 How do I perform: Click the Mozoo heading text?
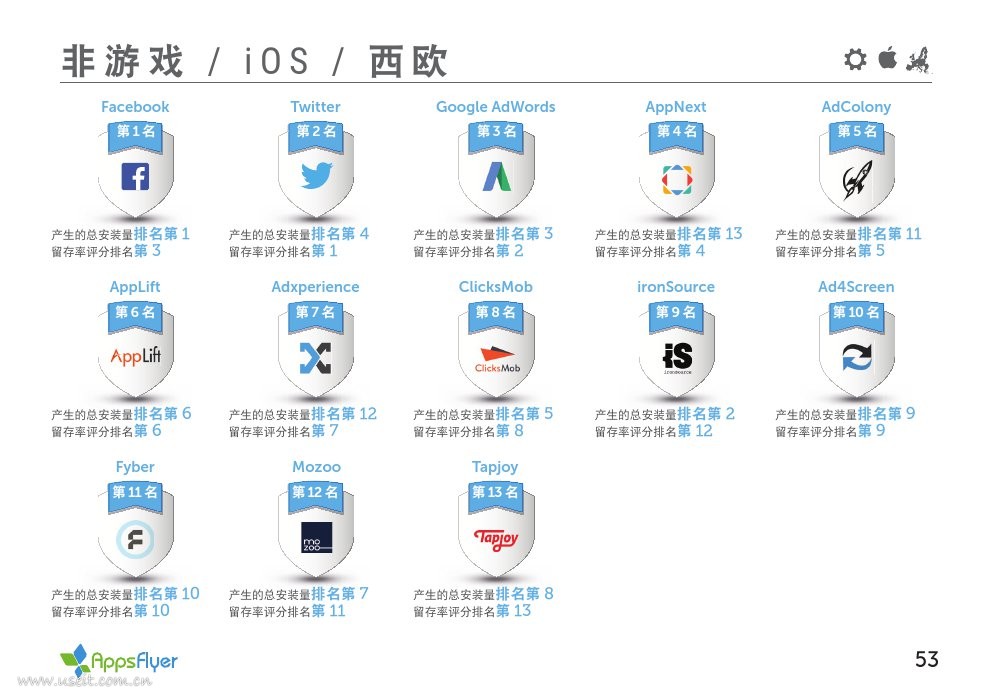[316, 467]
